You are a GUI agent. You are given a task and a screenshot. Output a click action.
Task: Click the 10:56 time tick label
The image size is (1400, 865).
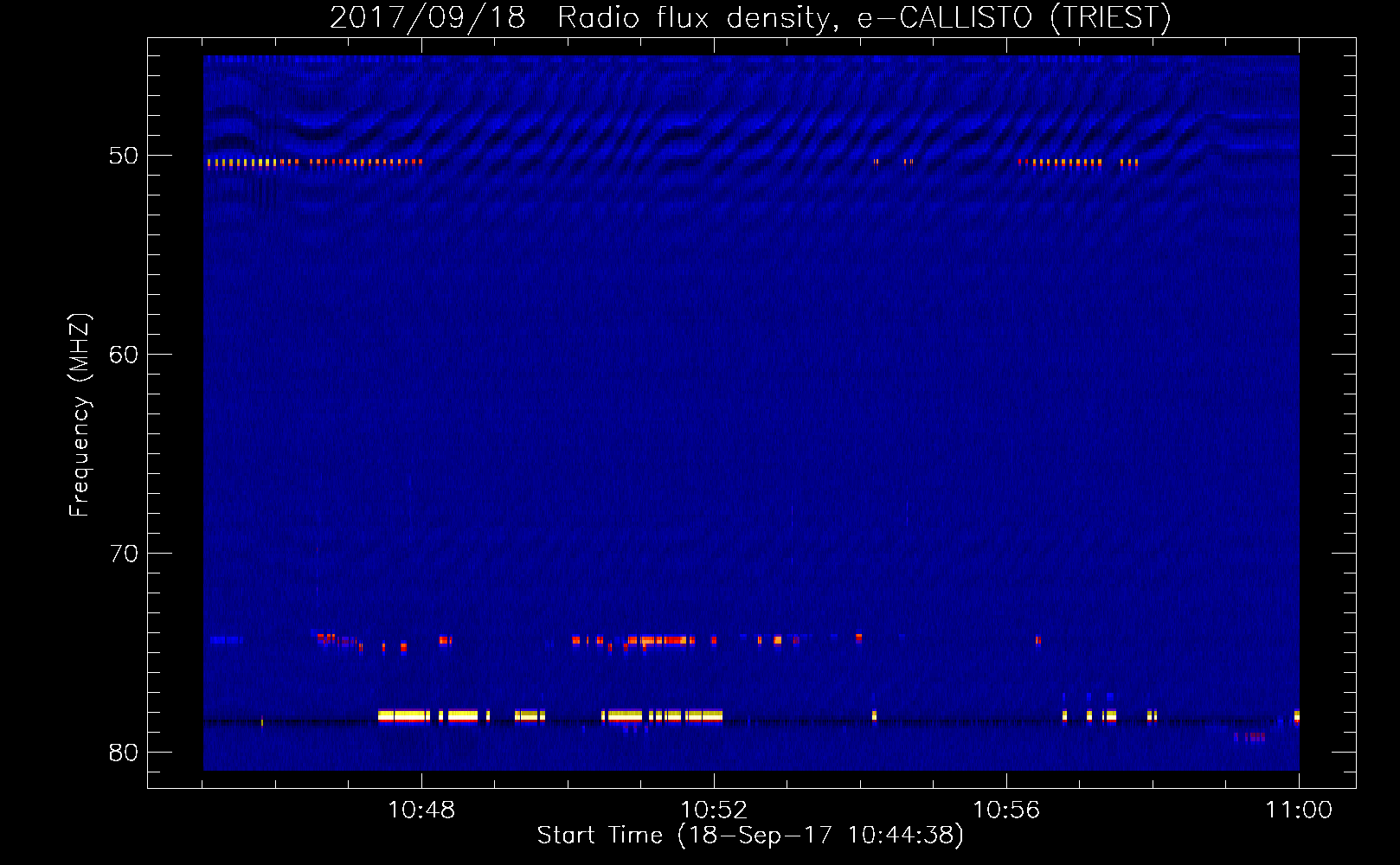[x=1006, y=811]
